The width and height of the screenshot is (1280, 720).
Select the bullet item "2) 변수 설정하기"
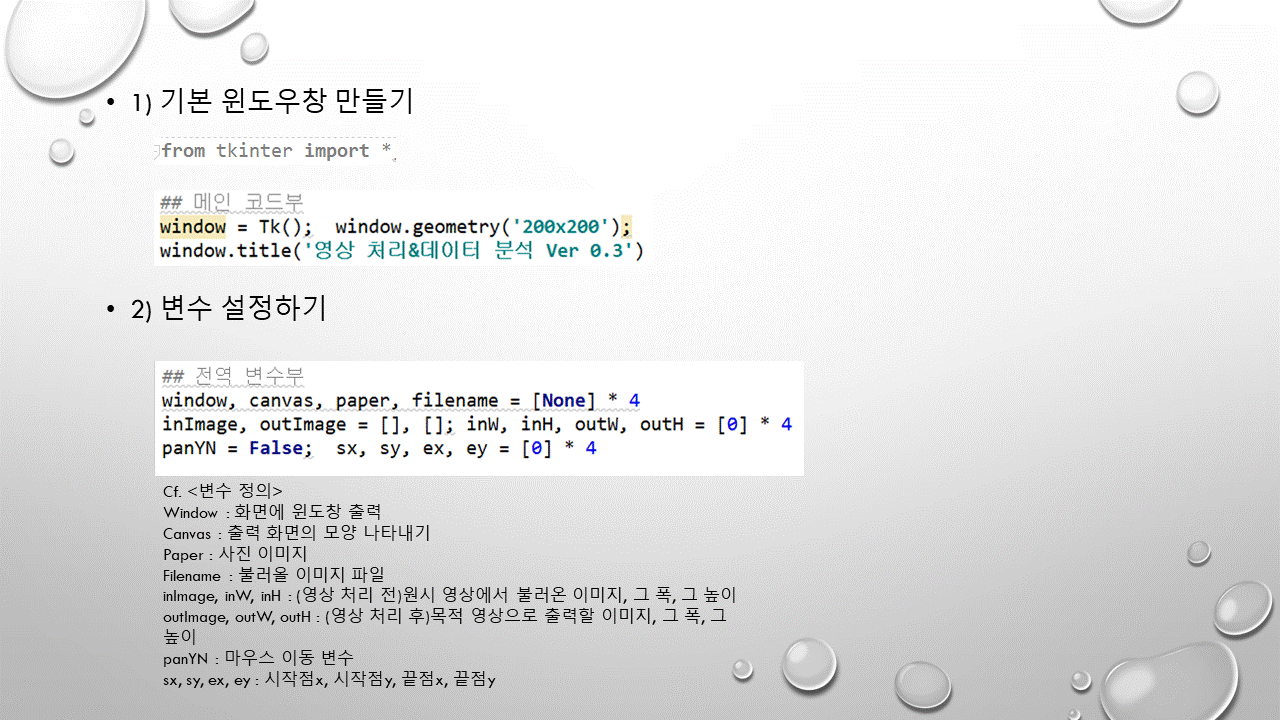coord(228,308)
